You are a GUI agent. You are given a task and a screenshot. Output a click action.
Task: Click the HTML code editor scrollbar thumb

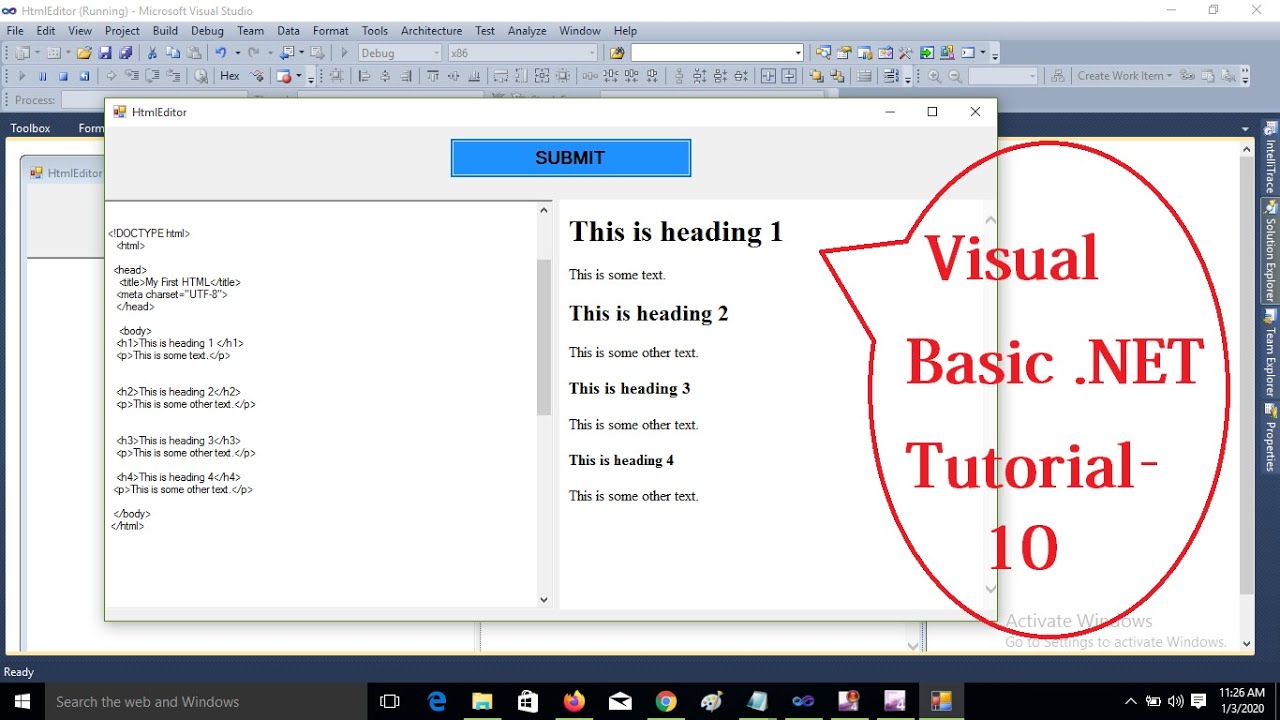tap(544, 337)
